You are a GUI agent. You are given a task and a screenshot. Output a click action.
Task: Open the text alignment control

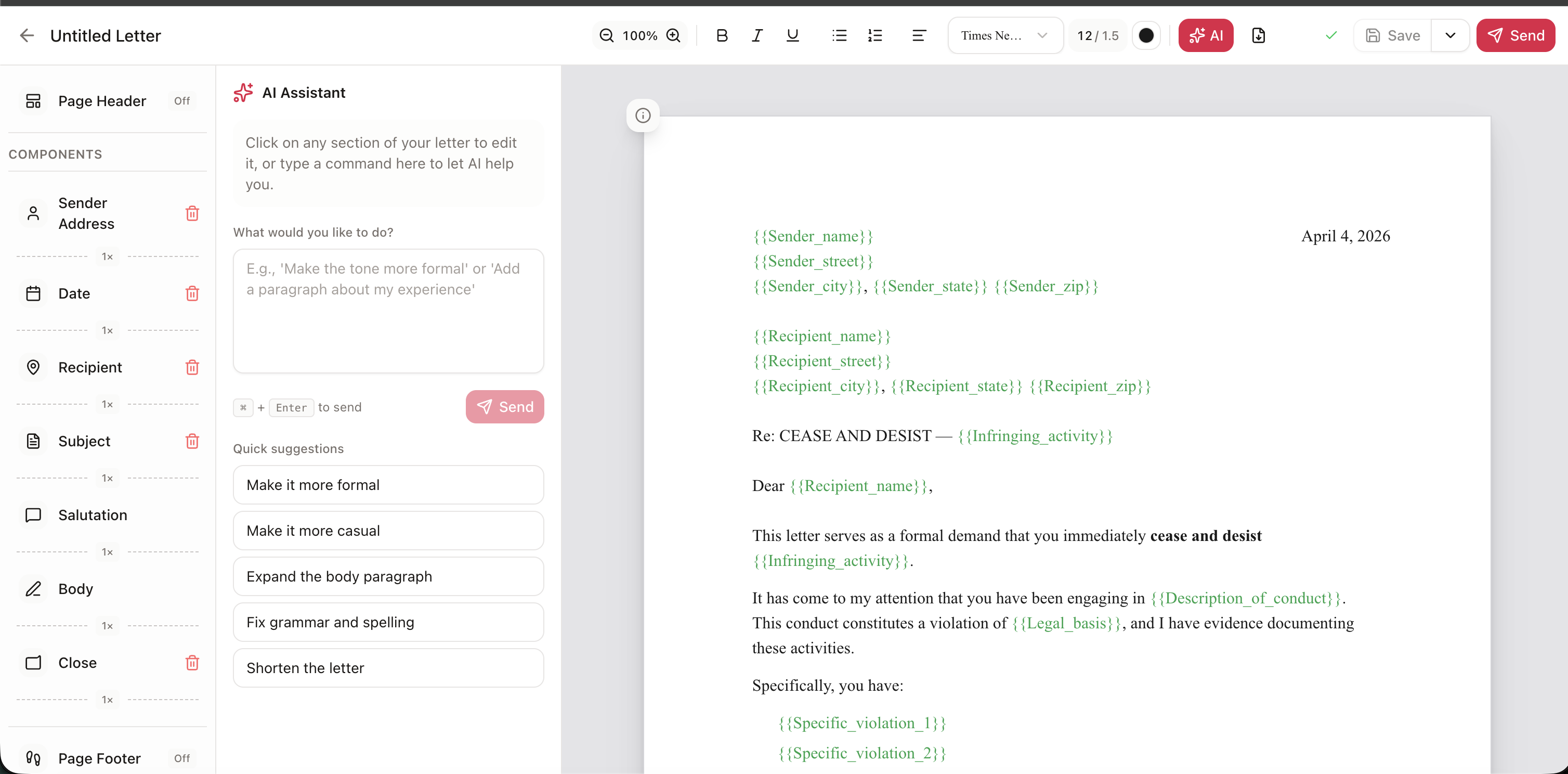[x=919, y=35]
